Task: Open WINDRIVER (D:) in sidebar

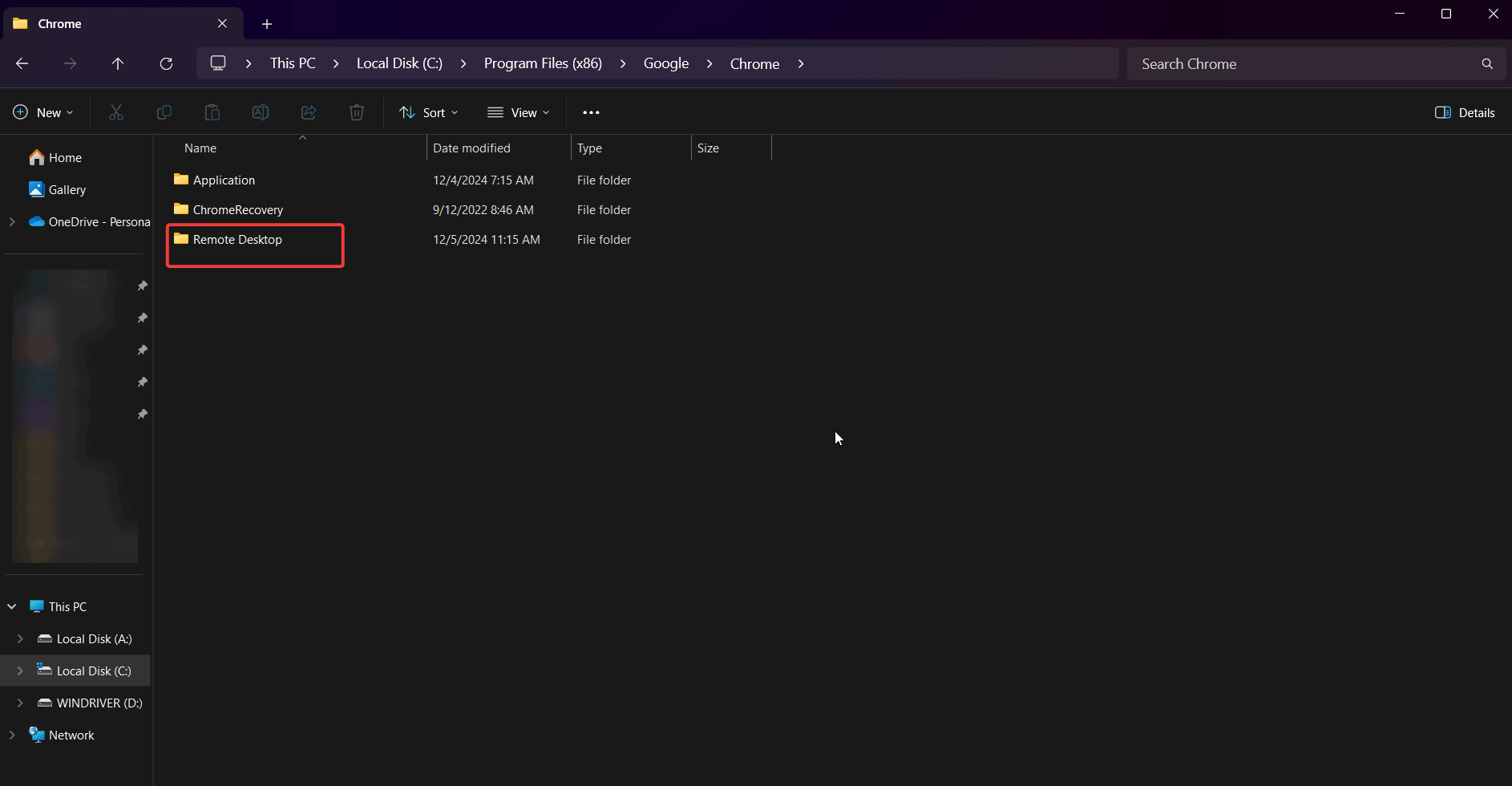Action: click(90, 703)
